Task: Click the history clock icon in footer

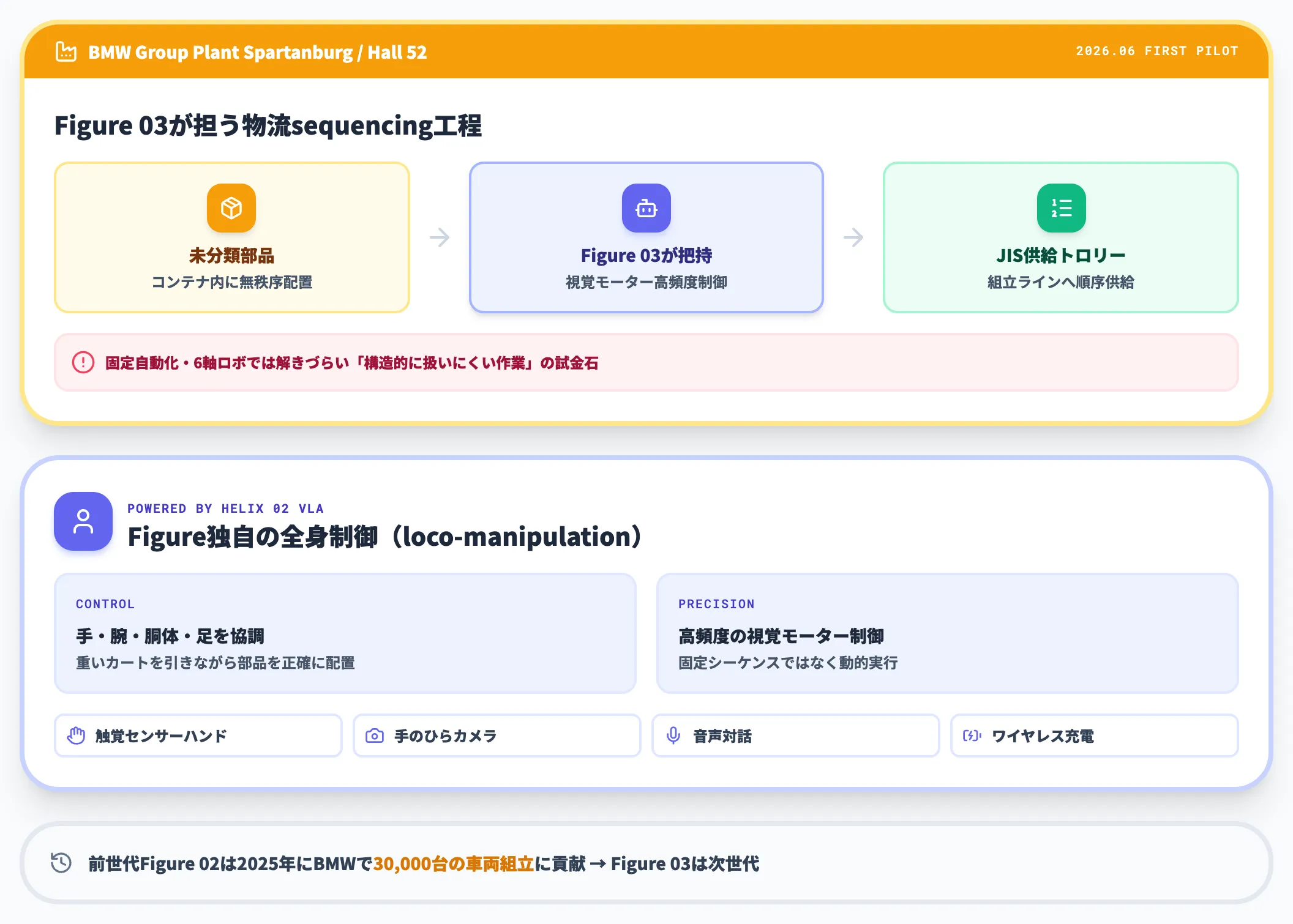Action: pos(61,863)
